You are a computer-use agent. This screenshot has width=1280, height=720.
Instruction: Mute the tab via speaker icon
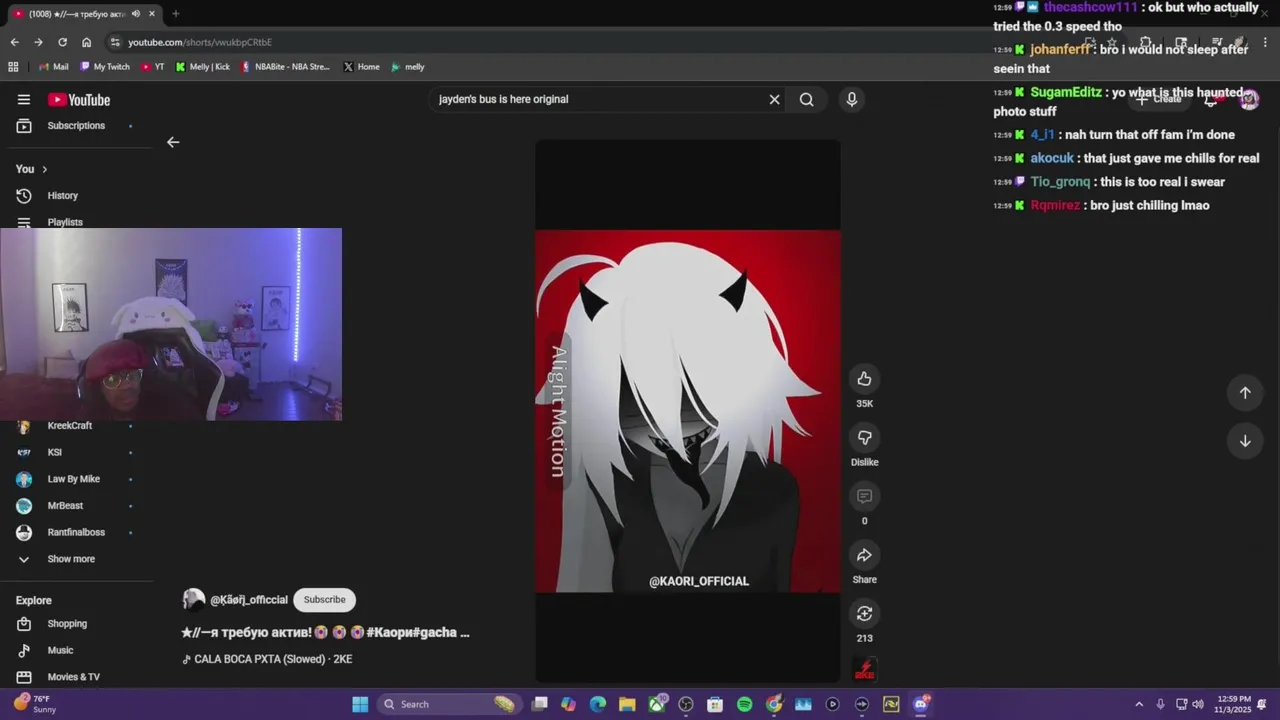[136, 14]
